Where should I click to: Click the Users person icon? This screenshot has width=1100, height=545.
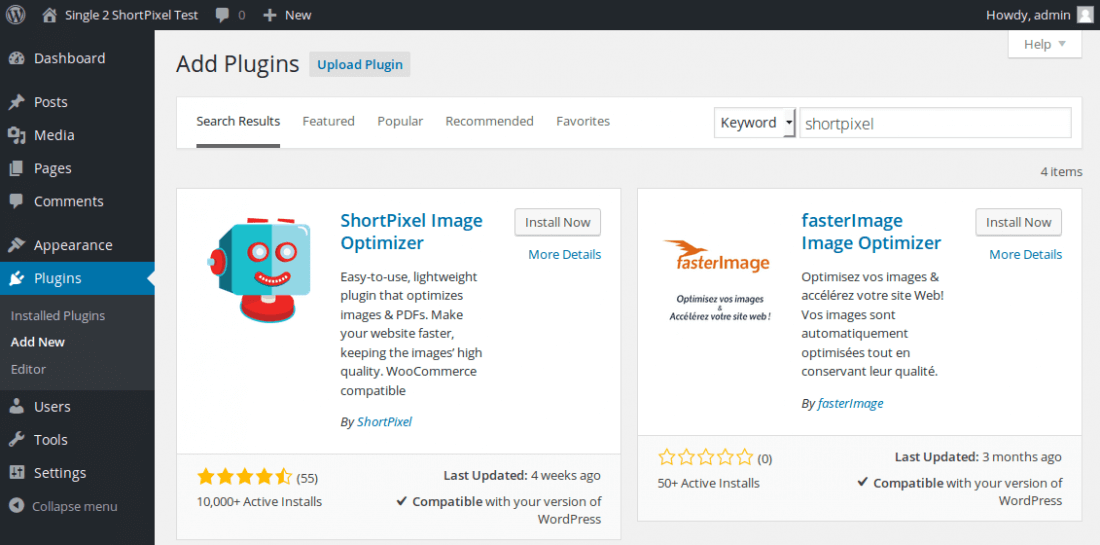click(x=17, y=407)
